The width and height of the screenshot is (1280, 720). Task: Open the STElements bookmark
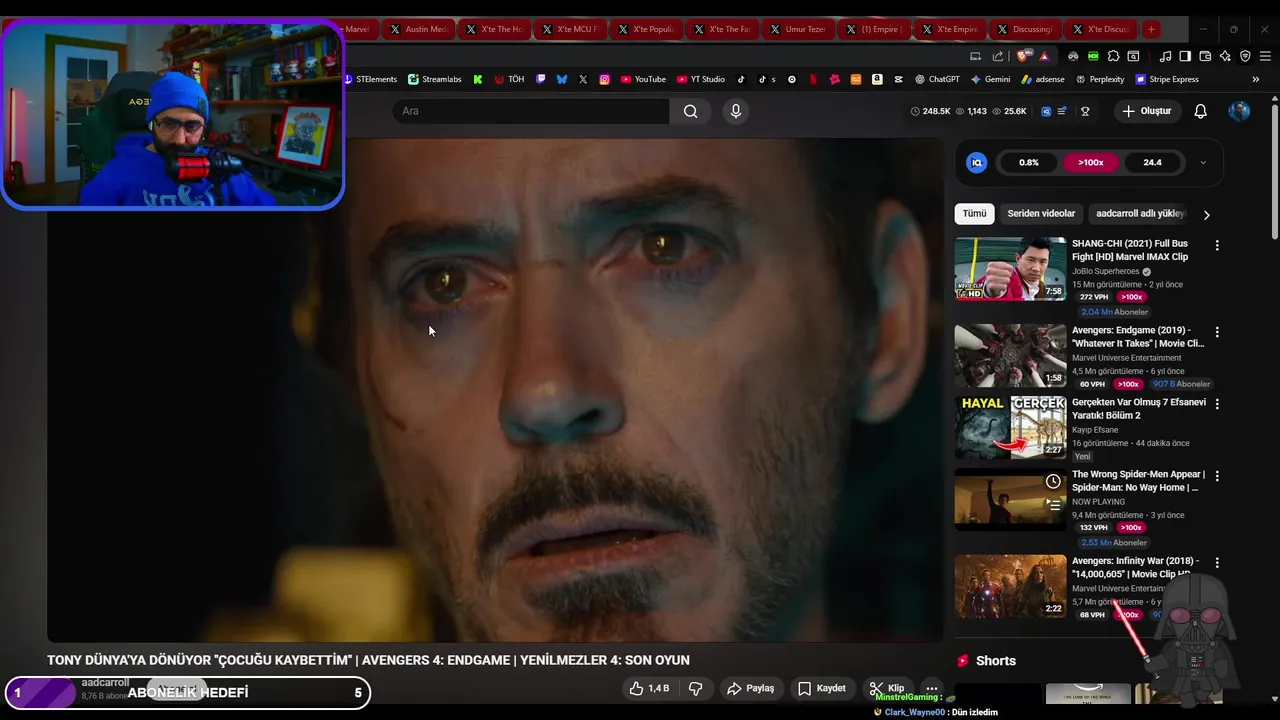[371, 79]
